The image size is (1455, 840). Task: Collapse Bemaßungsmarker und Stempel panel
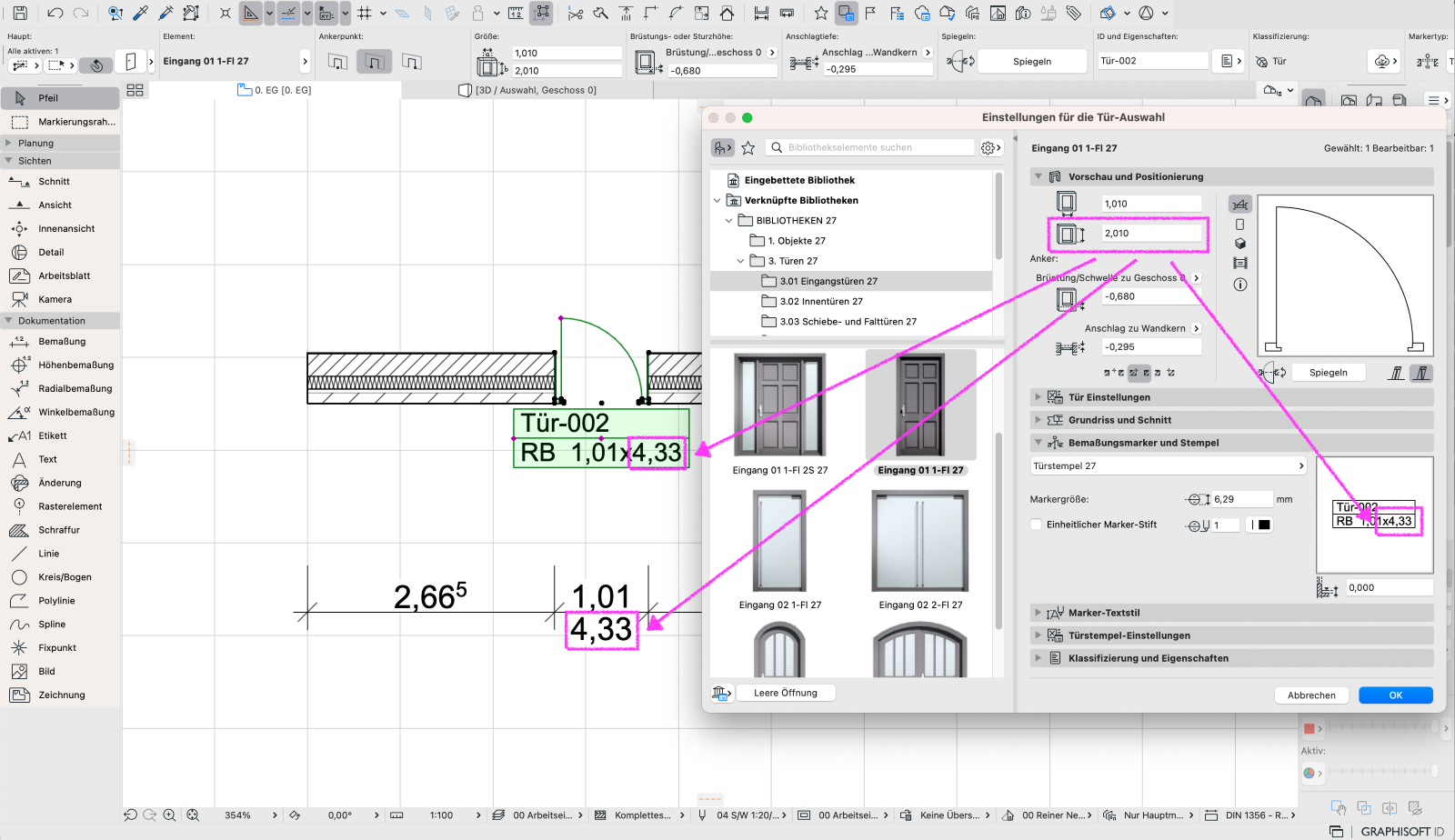coord(1039,443)
